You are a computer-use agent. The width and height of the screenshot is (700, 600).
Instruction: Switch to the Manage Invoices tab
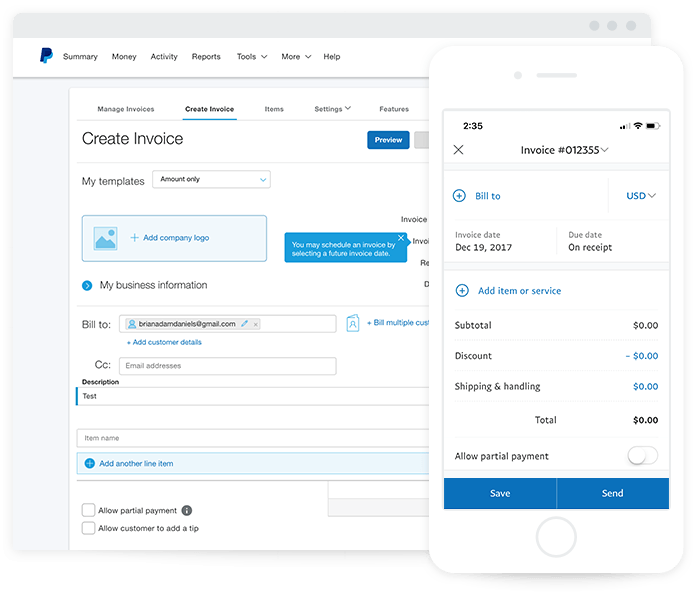(126, 109)
